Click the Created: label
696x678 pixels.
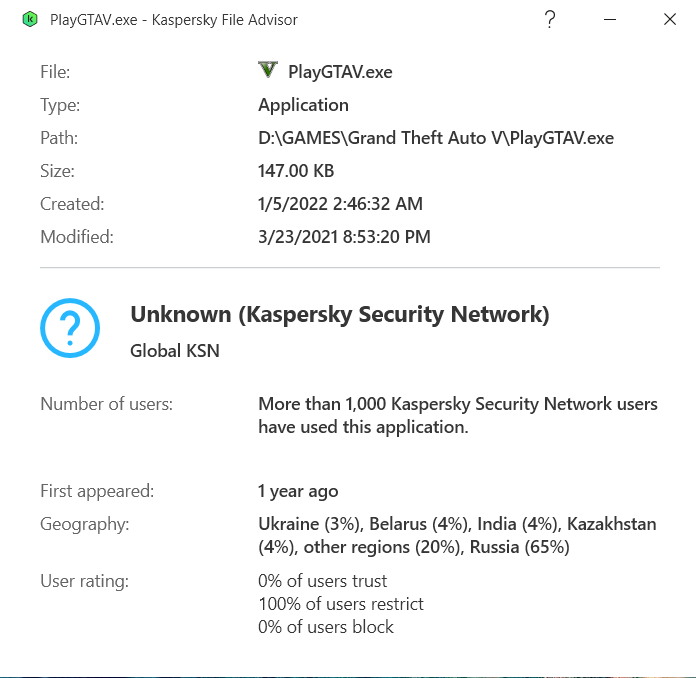[72, 204]
